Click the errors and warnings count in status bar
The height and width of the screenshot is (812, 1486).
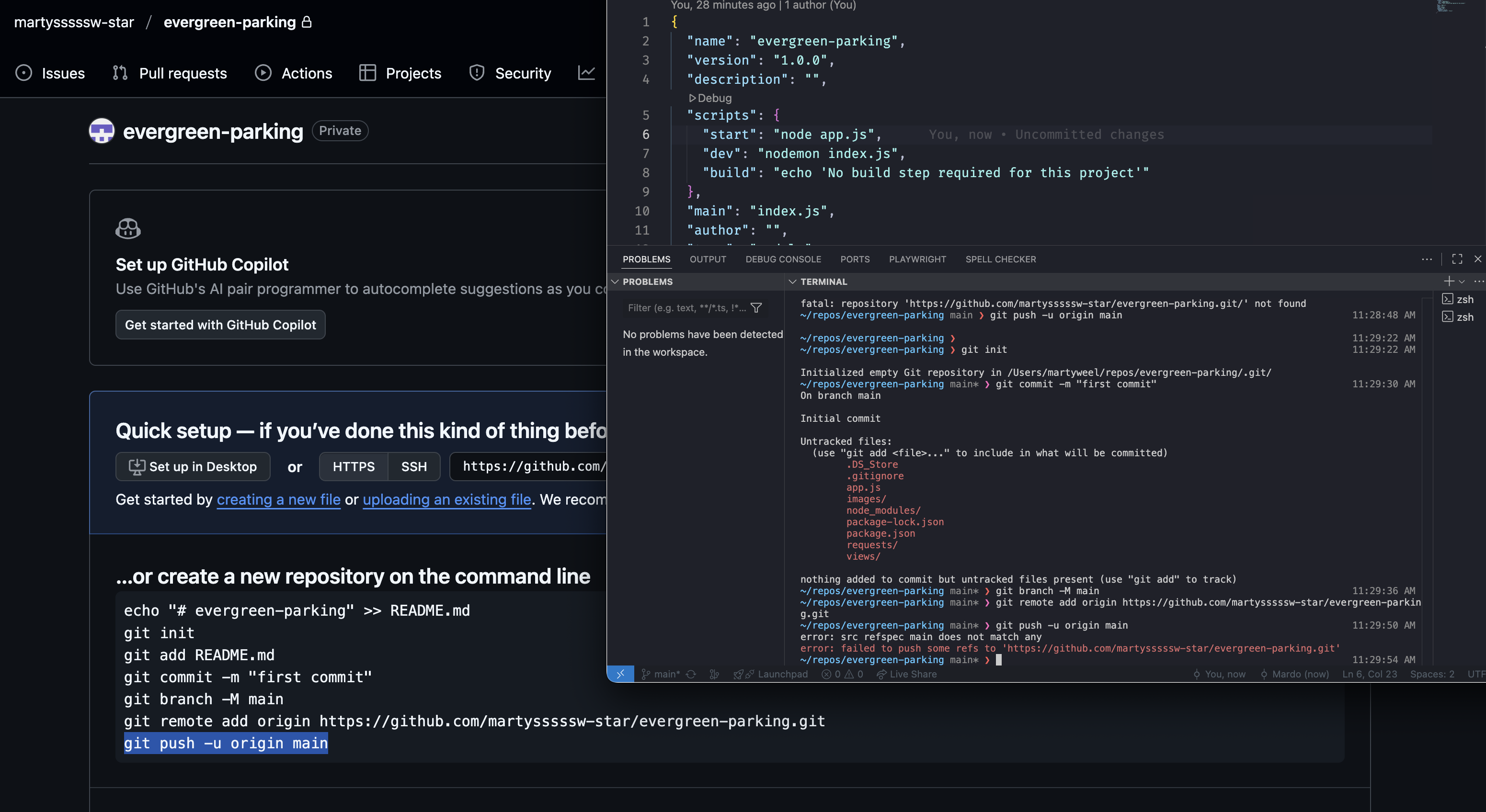pos(842,674)
